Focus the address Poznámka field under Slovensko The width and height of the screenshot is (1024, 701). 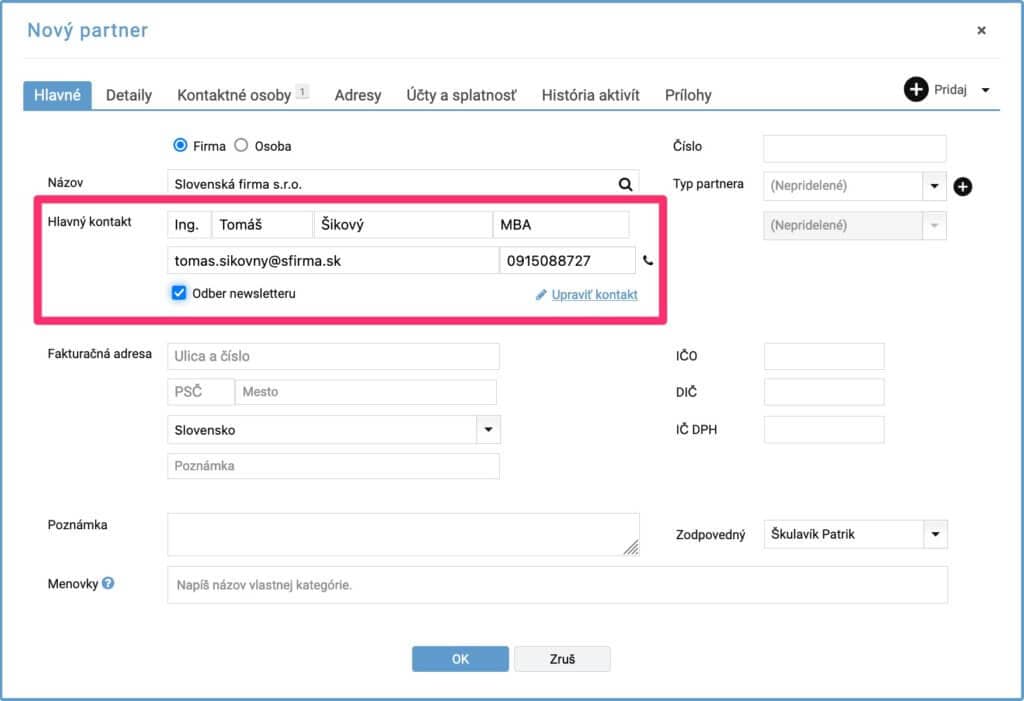click(x=333, y=466)
